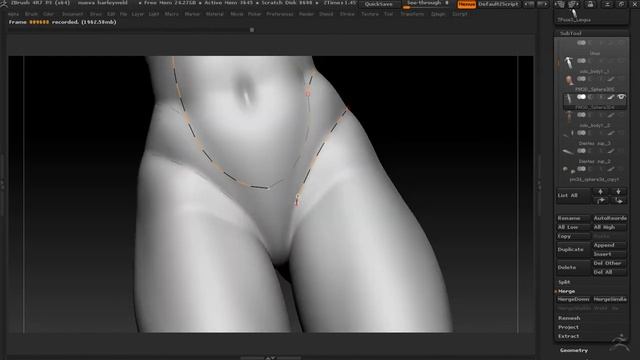640x360 pixels.
Task: Toggle the orange Menus button
Action: 467,4
